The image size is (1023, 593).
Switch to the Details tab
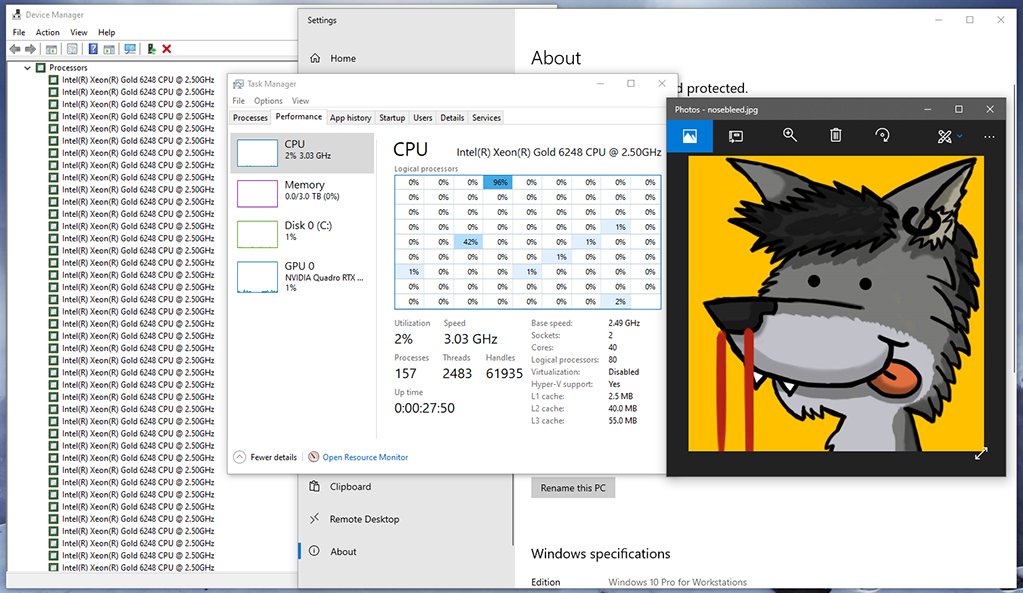452,117
